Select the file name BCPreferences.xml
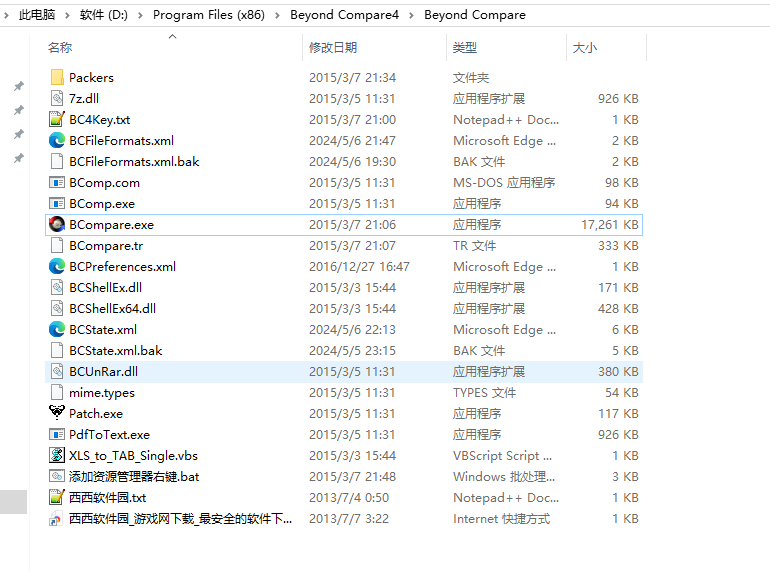The height and width of the screenshot is (571, 770). pyautogui.click(x=123, y=267)
